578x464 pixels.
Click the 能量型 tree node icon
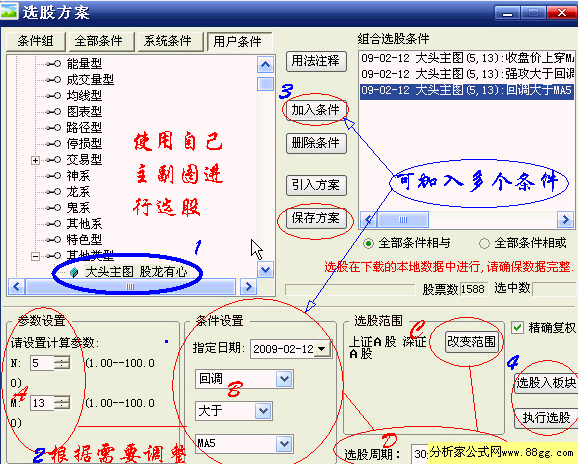tap(54, 64)
